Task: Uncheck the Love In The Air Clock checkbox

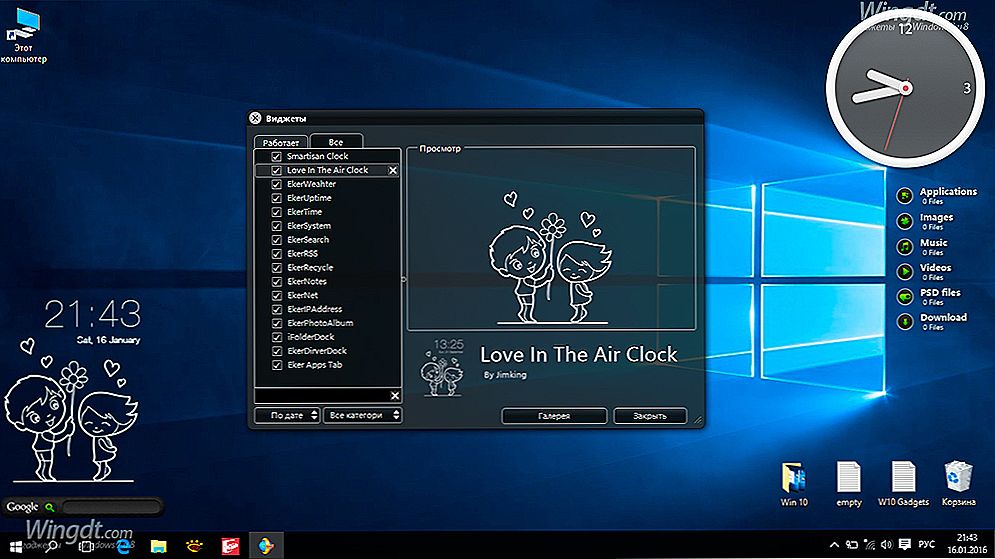Action: coord(277,170)
